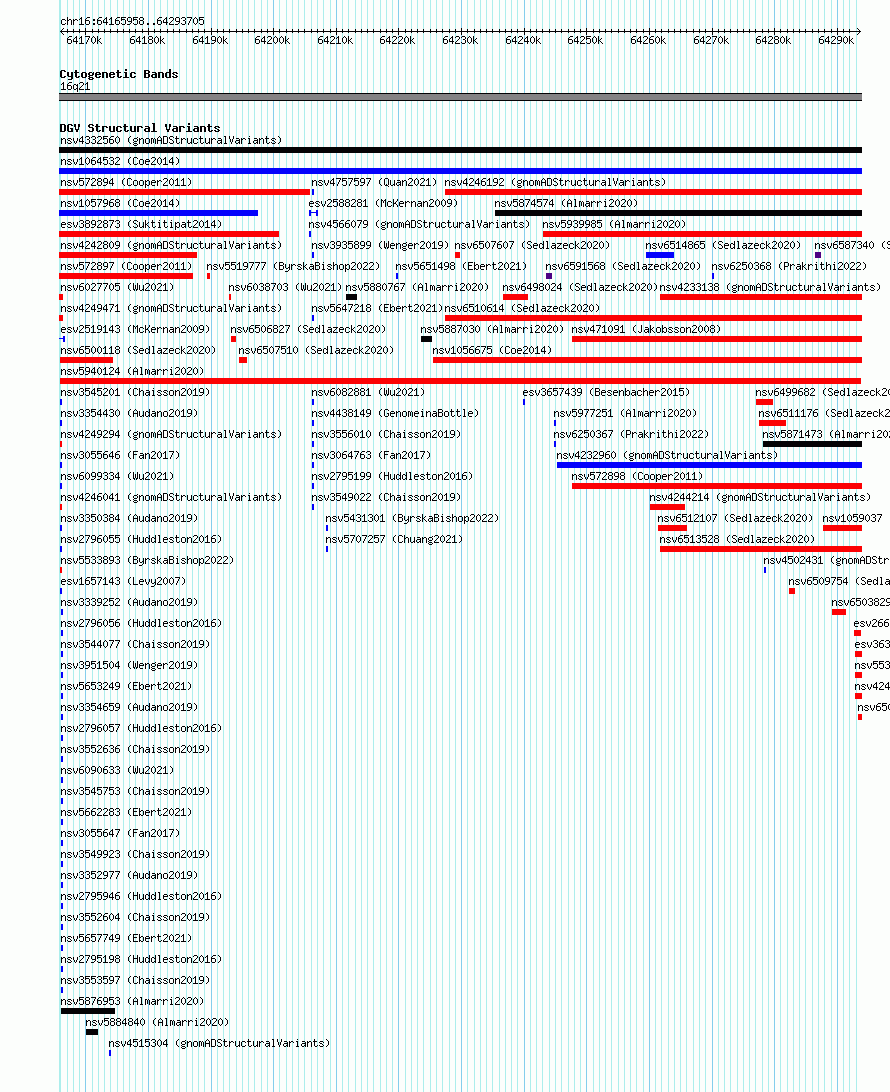Open nsv471091 (Jakobsson2008) variant
Image resolution: width=890 pixels, height=1092 pixels.
[646, 328]
